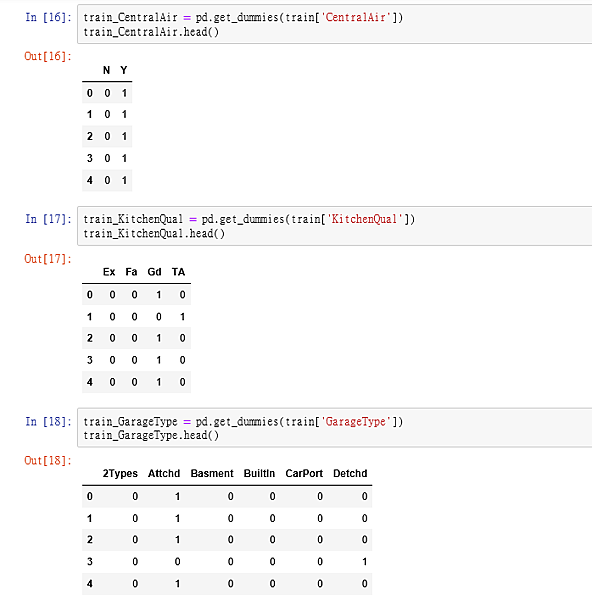Click the N column header in CentralAir table
592x600 pixels.
[106, 70]
